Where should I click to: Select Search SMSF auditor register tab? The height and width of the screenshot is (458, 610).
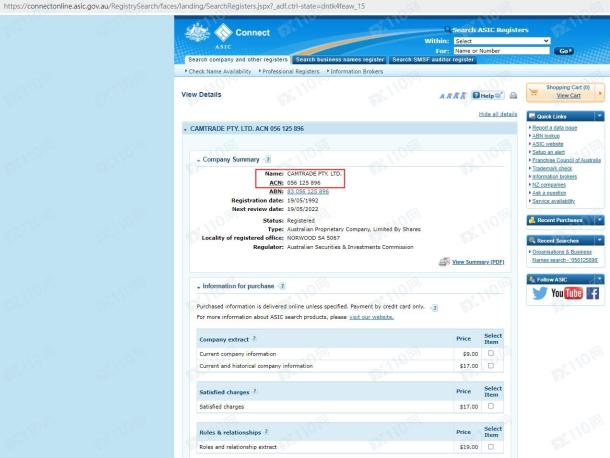click(433, 60)
